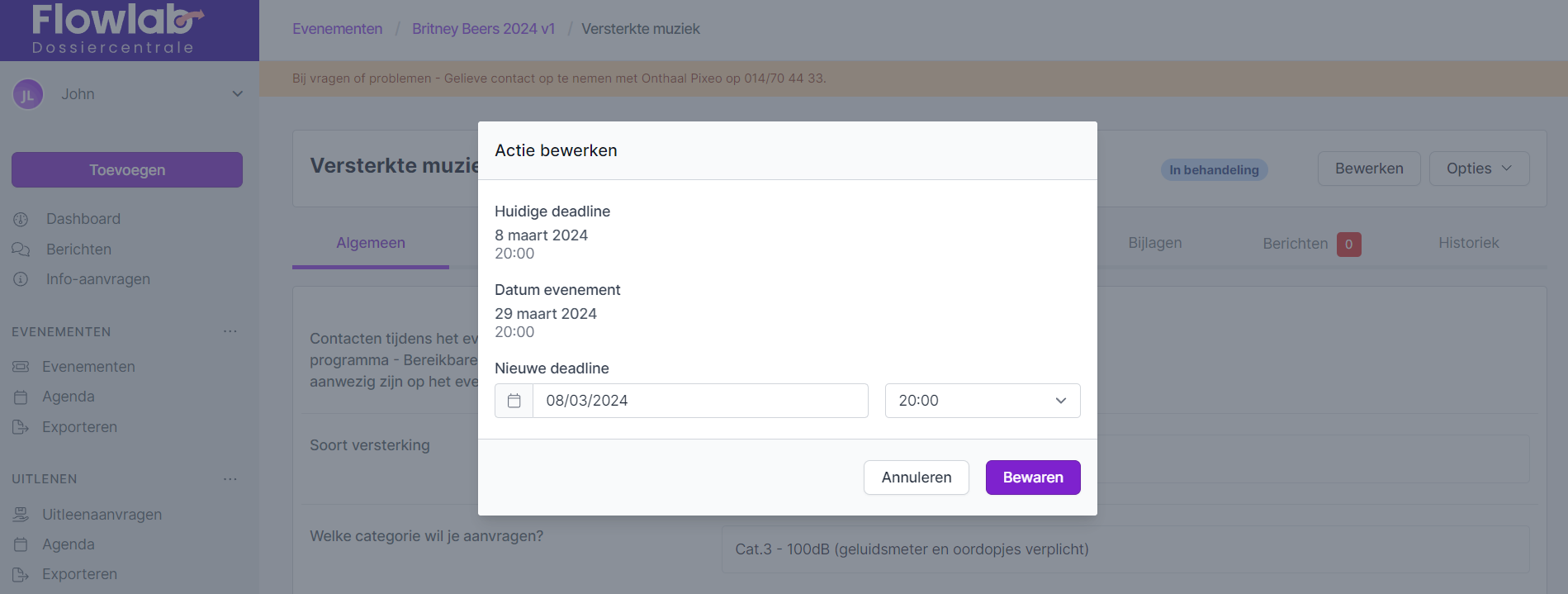Open the Opties dropdown
Screen dimensions: 1568x594
click(1478, 169)
